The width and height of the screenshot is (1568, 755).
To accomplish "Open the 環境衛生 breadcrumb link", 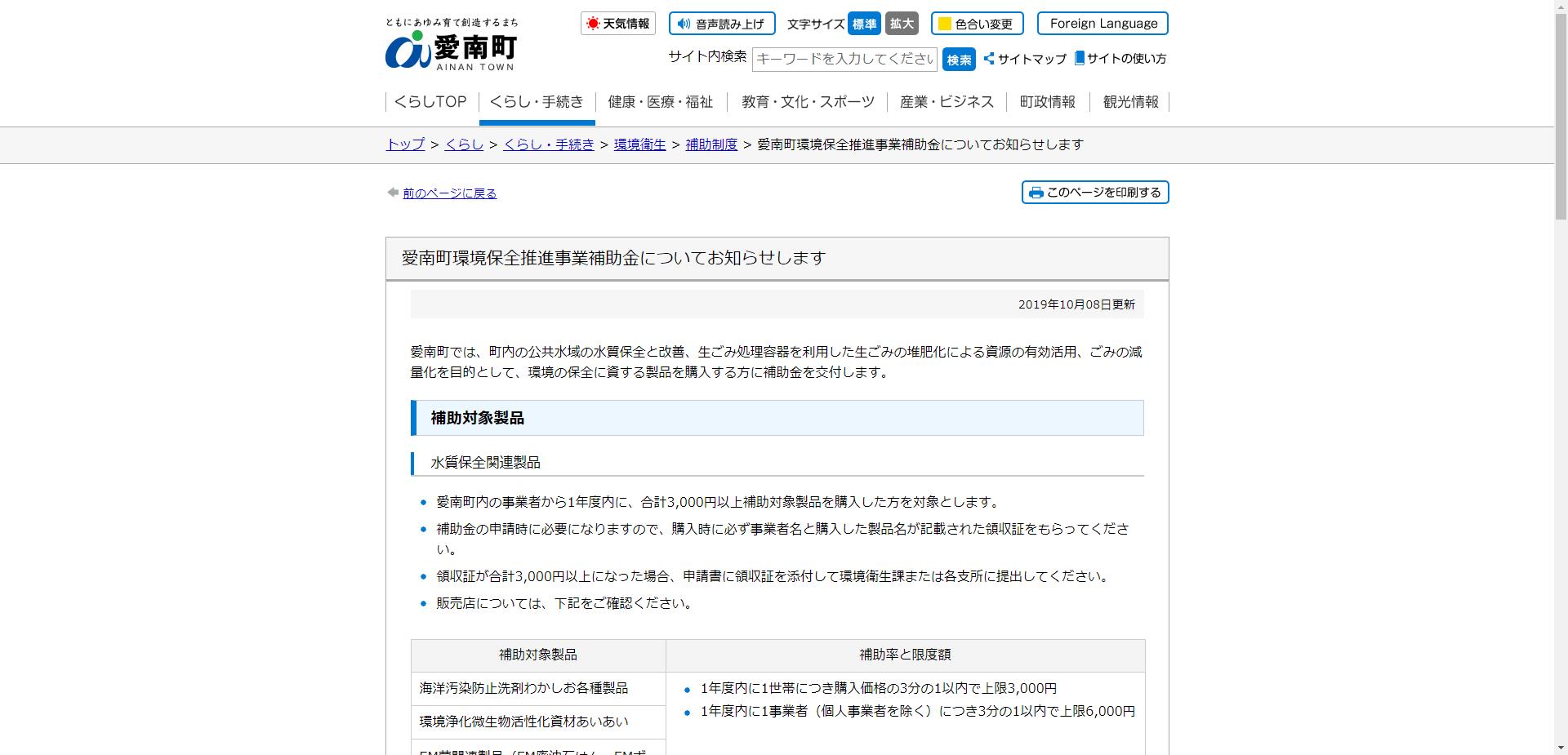I will (x=639, y=144).
